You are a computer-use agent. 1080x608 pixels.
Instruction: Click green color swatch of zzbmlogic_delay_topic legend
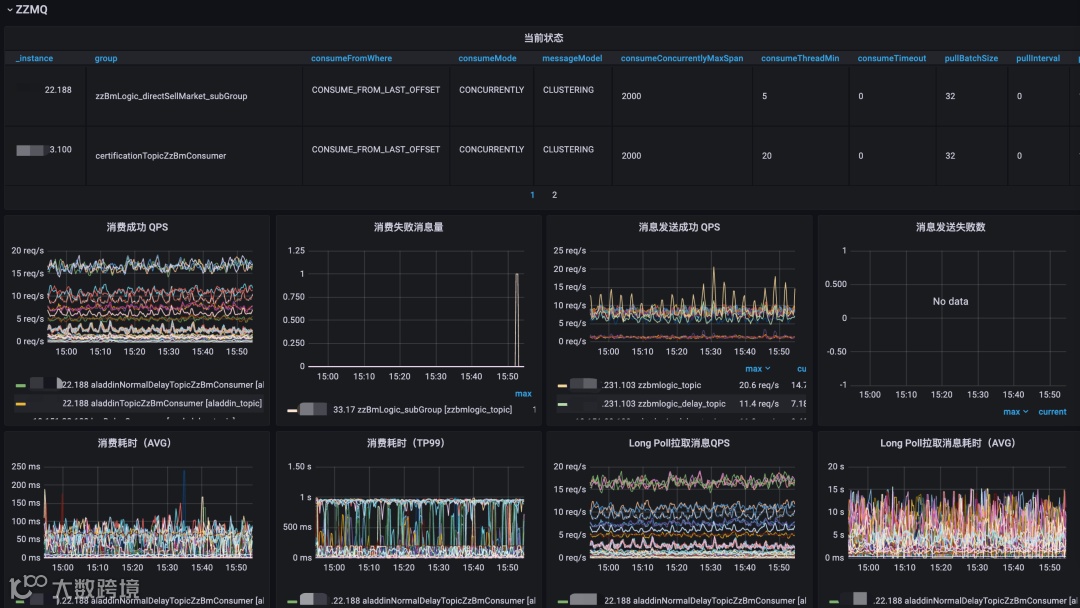click(562, 404)
